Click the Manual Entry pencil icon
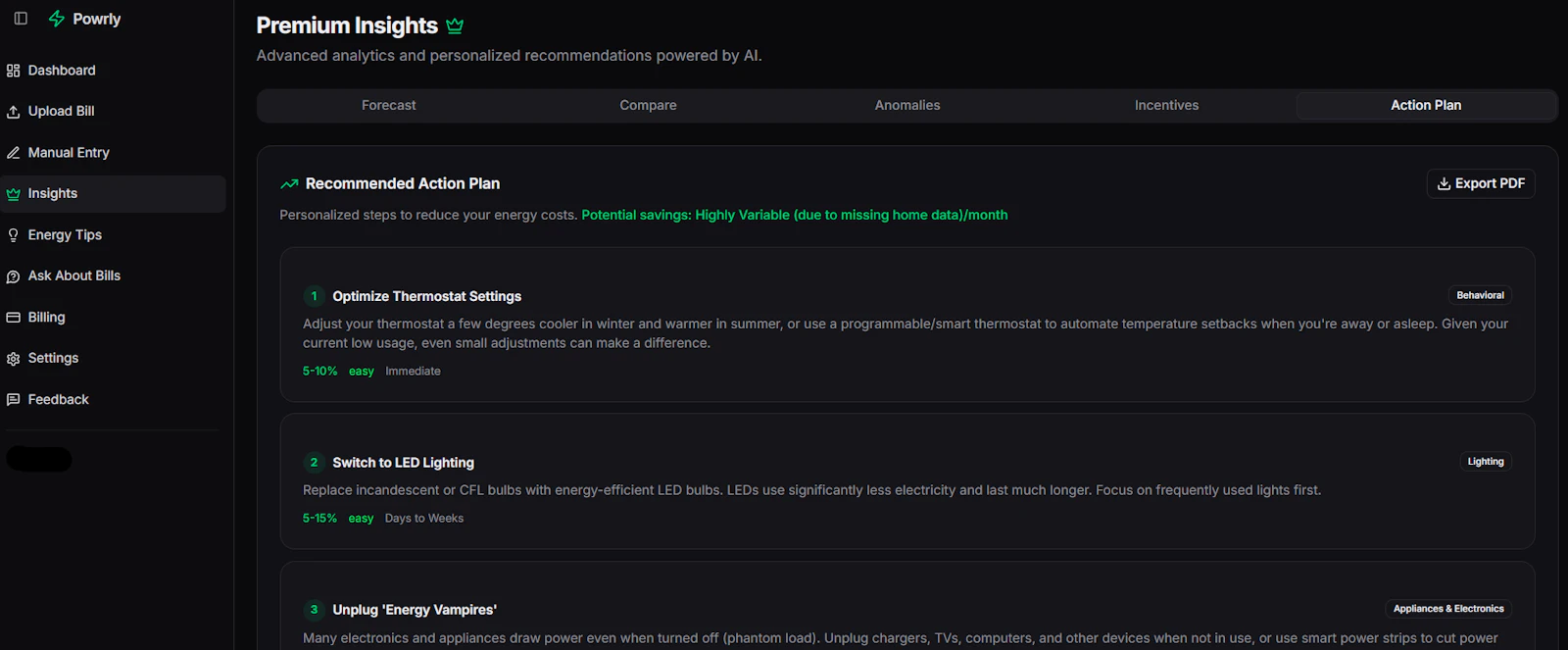Viewport: 1568px width, 650px height. point(13,153)
